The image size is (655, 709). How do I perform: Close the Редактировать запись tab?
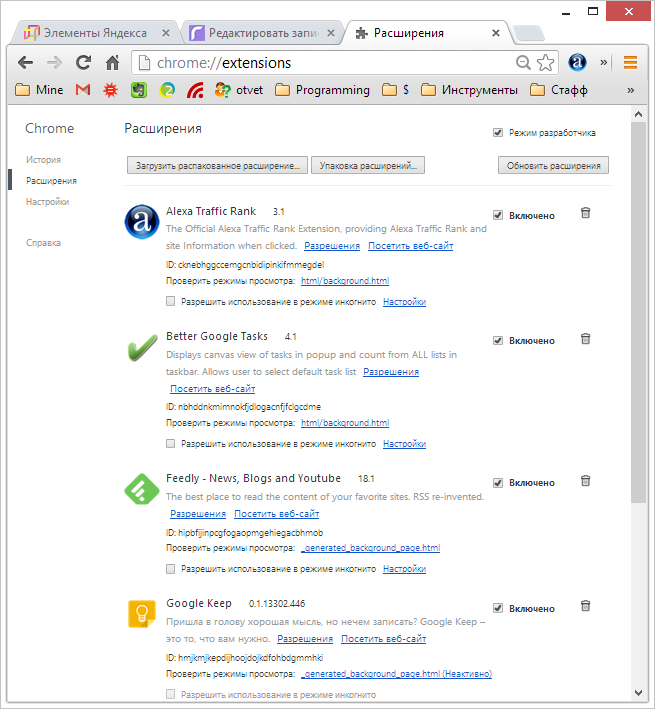[331, 33]
